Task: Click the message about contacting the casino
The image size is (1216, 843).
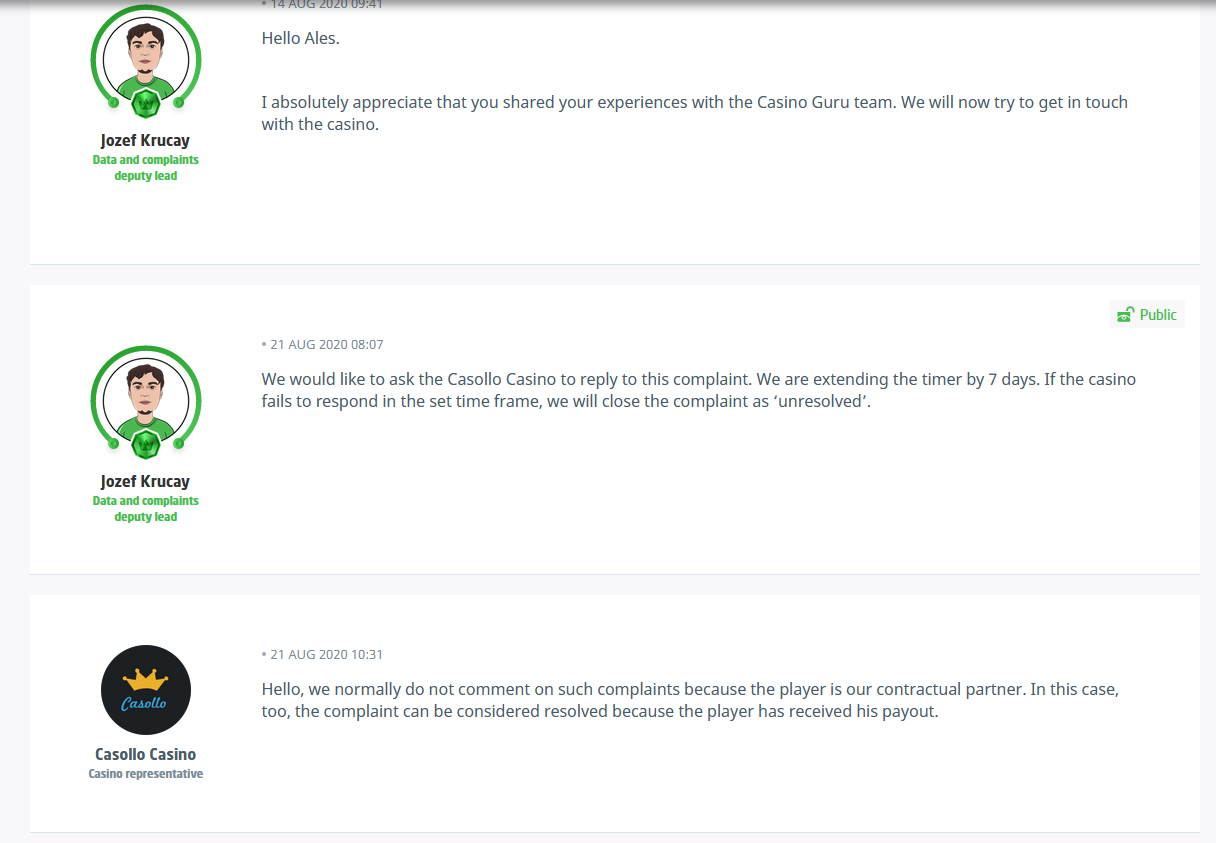Action: pyautogui.click(x=695, y=113)
